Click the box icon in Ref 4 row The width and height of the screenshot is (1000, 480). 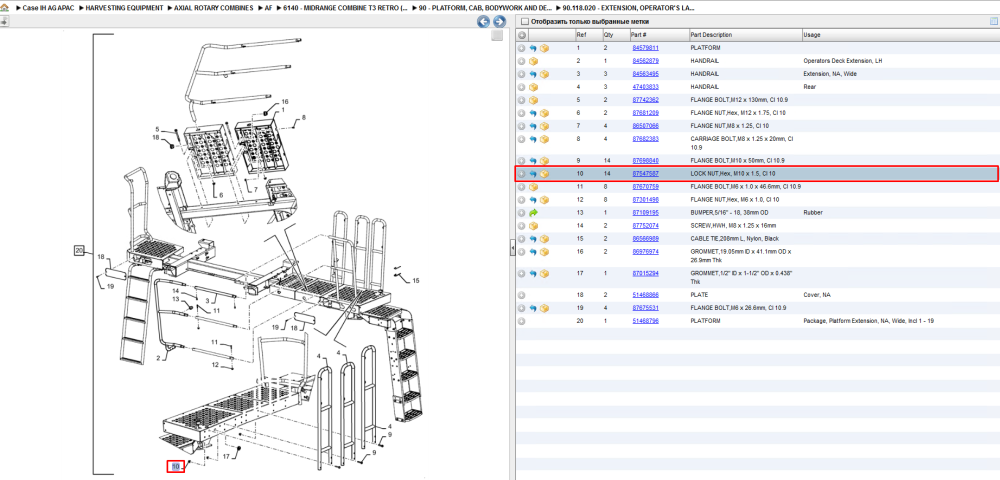[x=533, y=87]
